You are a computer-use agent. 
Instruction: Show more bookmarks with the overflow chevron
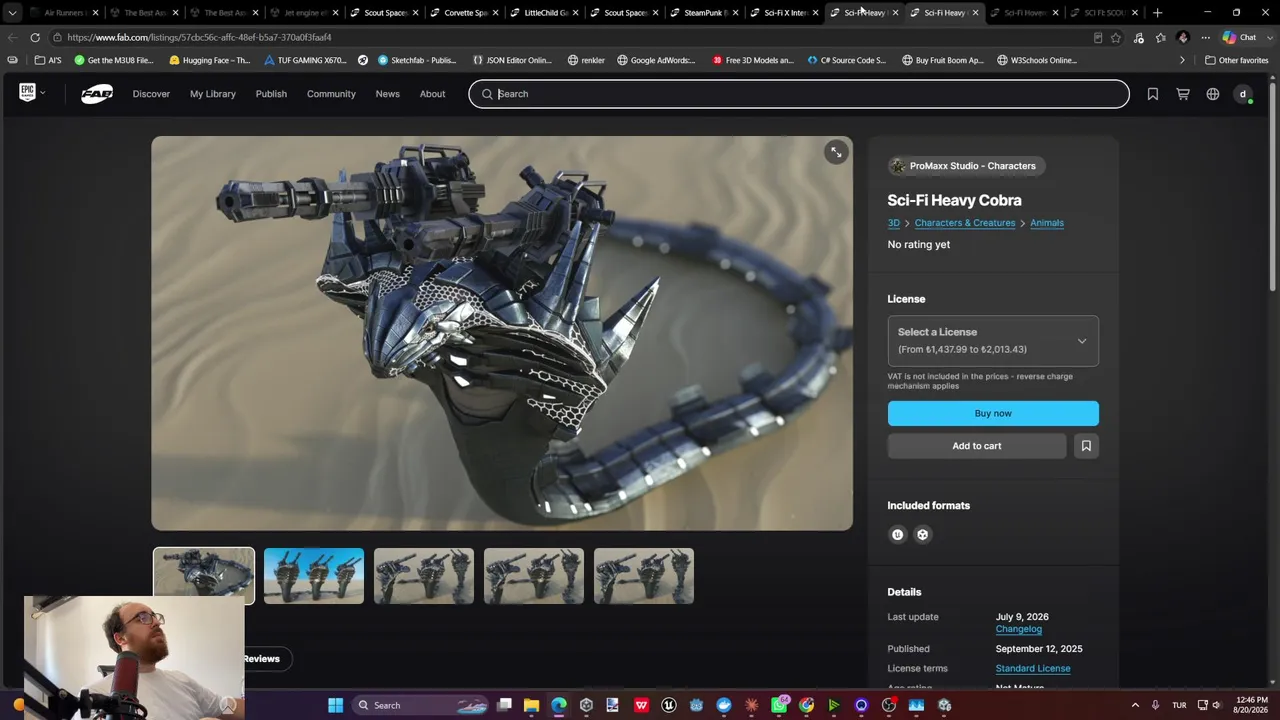click(x=1182, y=60)
